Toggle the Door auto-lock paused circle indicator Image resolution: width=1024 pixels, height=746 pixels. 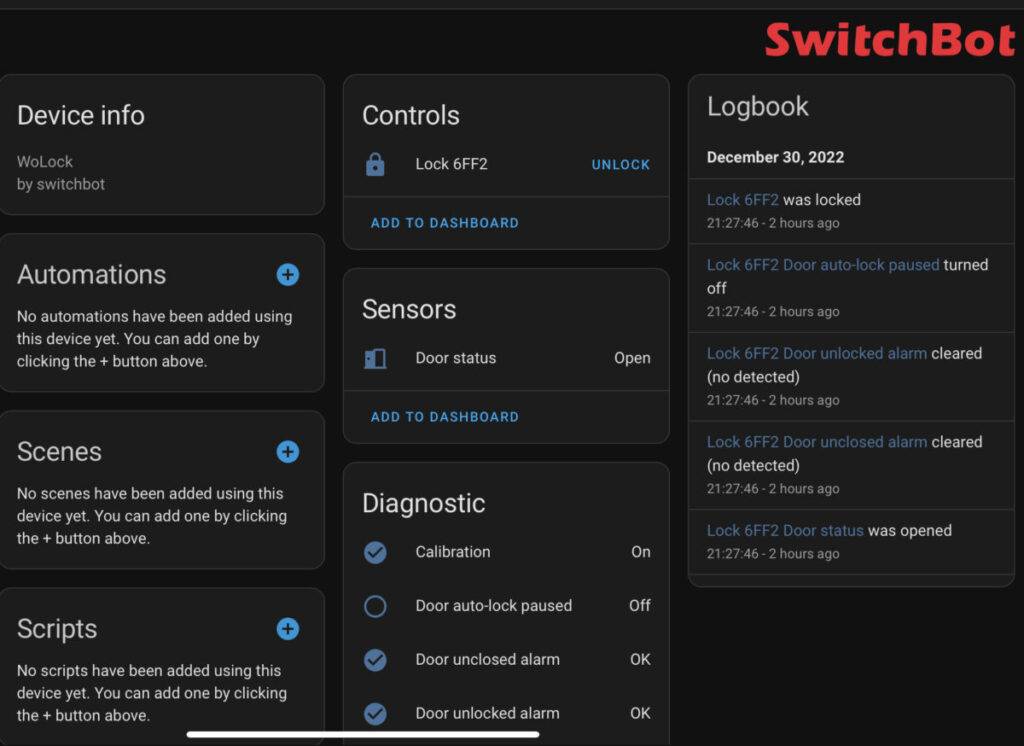375,606
